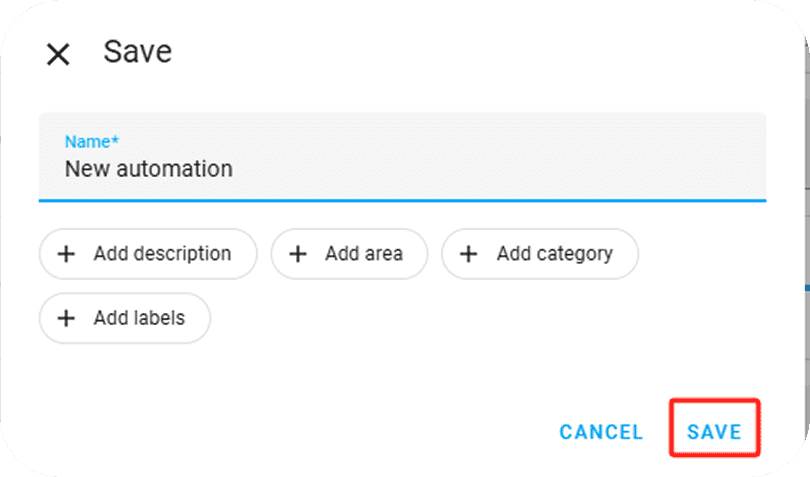Click the blue Name* field label

coord(91,141)
